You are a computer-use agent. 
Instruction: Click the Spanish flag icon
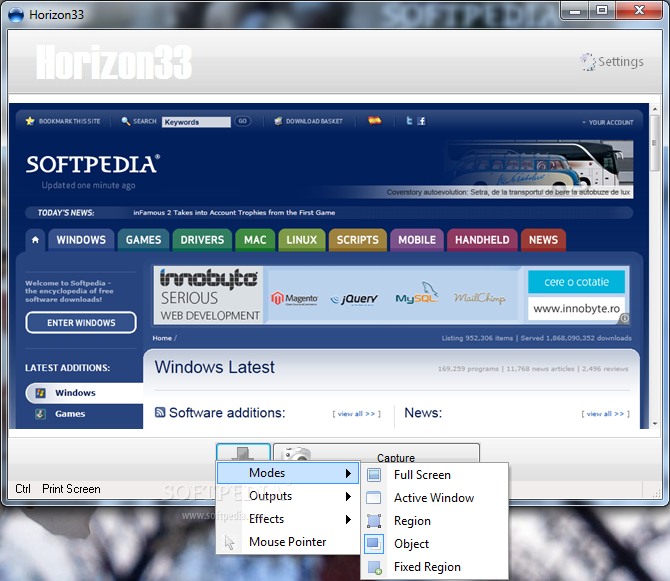[x=375, y=121]
